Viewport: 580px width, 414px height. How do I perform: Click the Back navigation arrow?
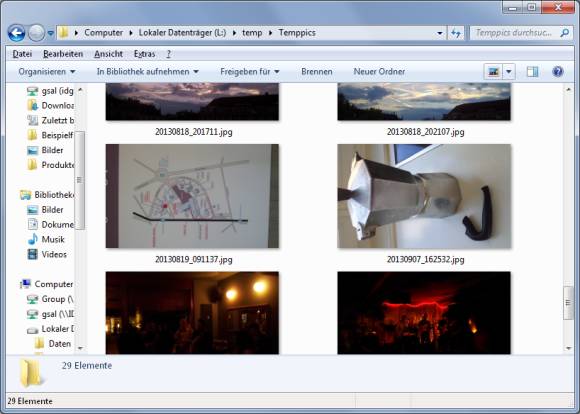(16, 33)
